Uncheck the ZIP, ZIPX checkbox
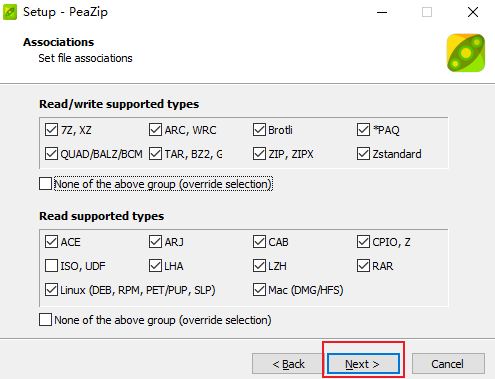495x379 pixels. [x=259, y=154]
